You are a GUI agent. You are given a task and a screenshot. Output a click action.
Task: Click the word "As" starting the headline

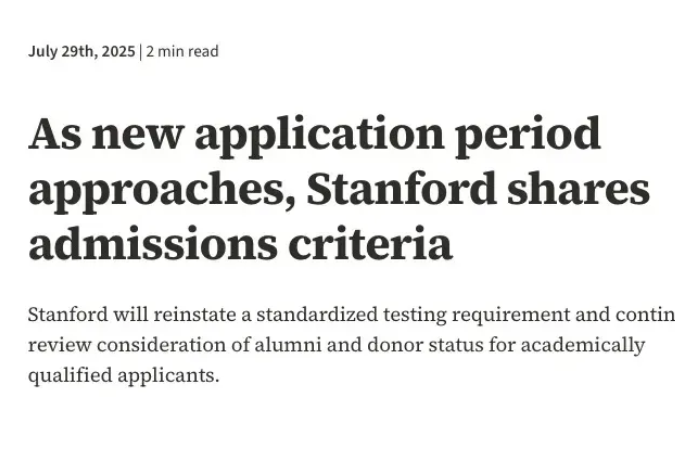(x=54, y=135)
